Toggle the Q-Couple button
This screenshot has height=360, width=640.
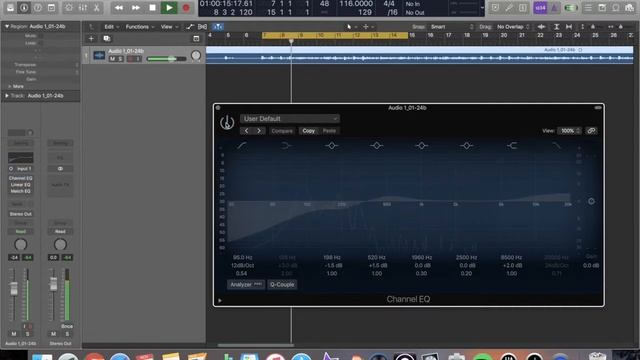coord(282,284)
